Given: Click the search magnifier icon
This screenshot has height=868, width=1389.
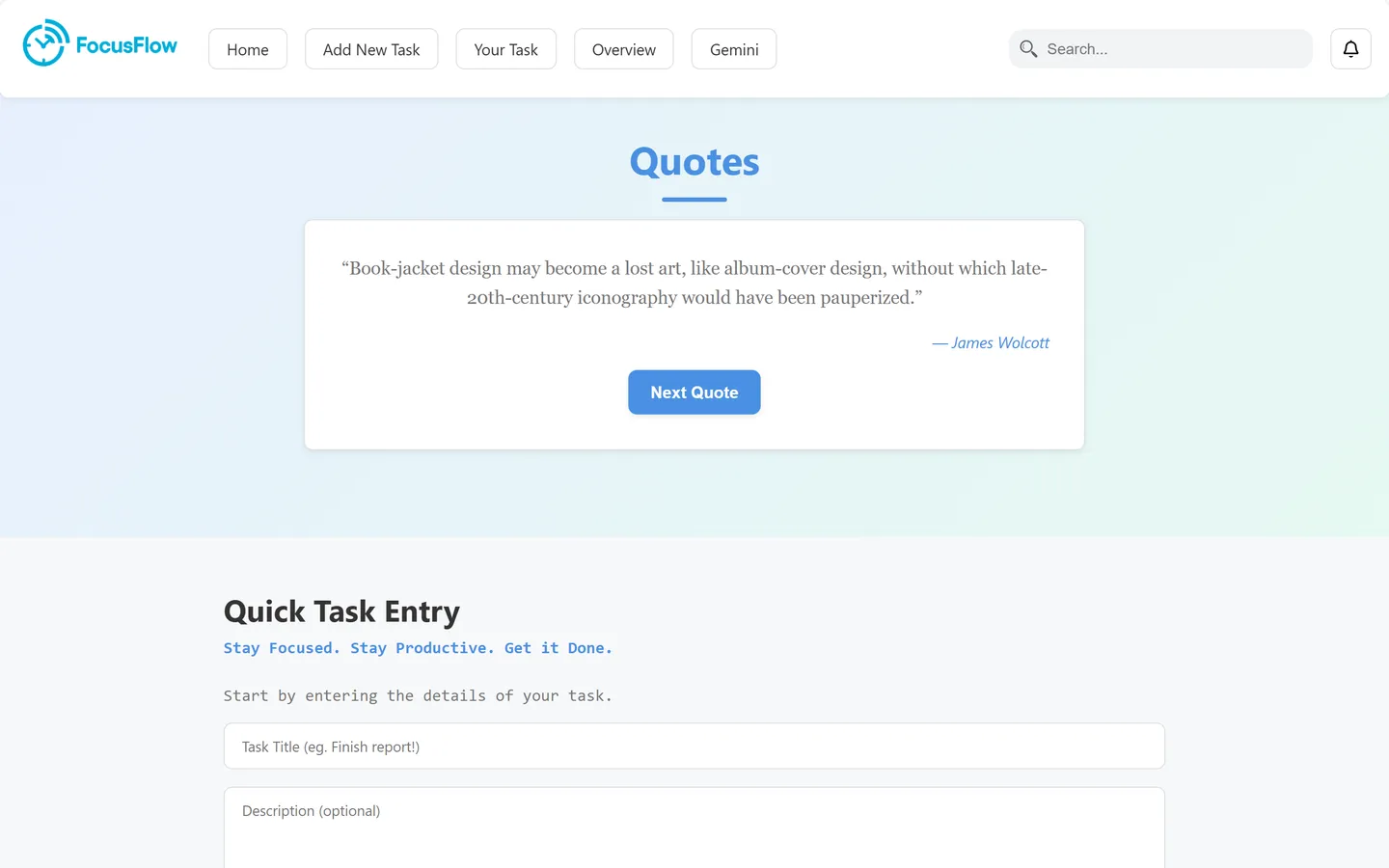Looking at the screenshot, I should (1028, 49).
